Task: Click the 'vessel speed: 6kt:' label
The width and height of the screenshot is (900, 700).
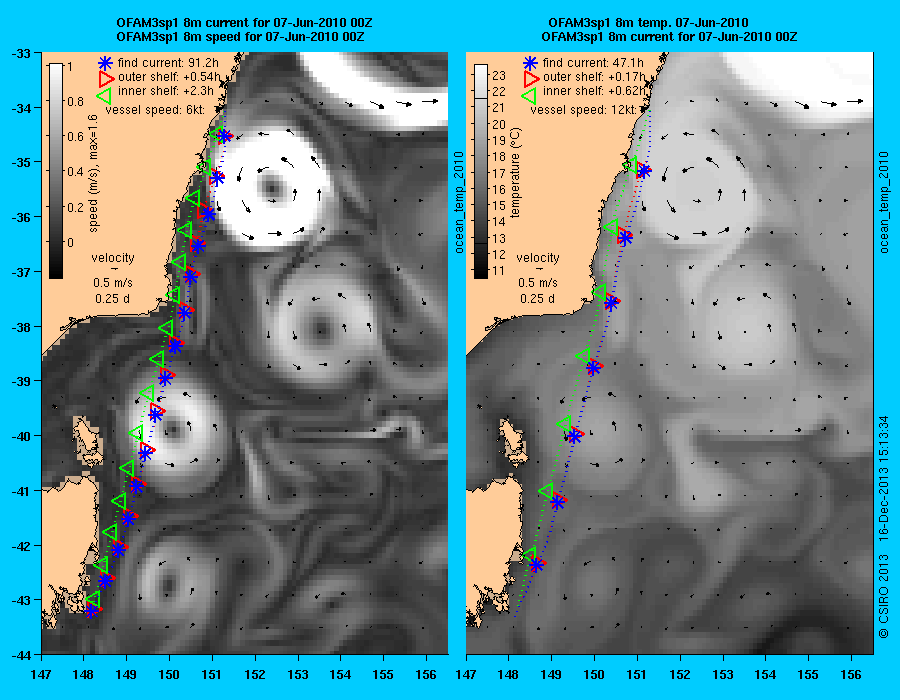Action: coord(155,109)
